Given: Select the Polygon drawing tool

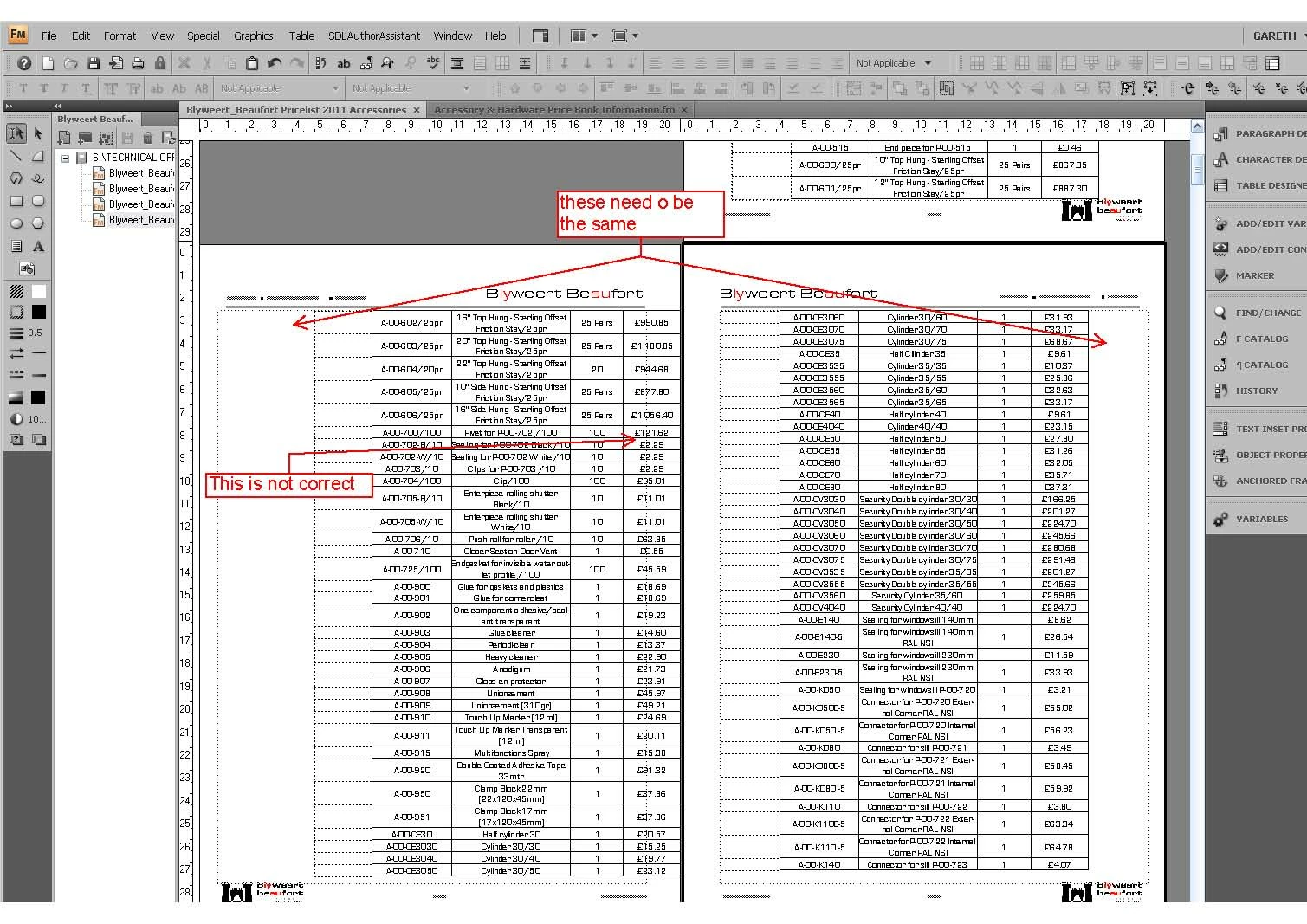Looking at the screenshot, I should 16,178.
